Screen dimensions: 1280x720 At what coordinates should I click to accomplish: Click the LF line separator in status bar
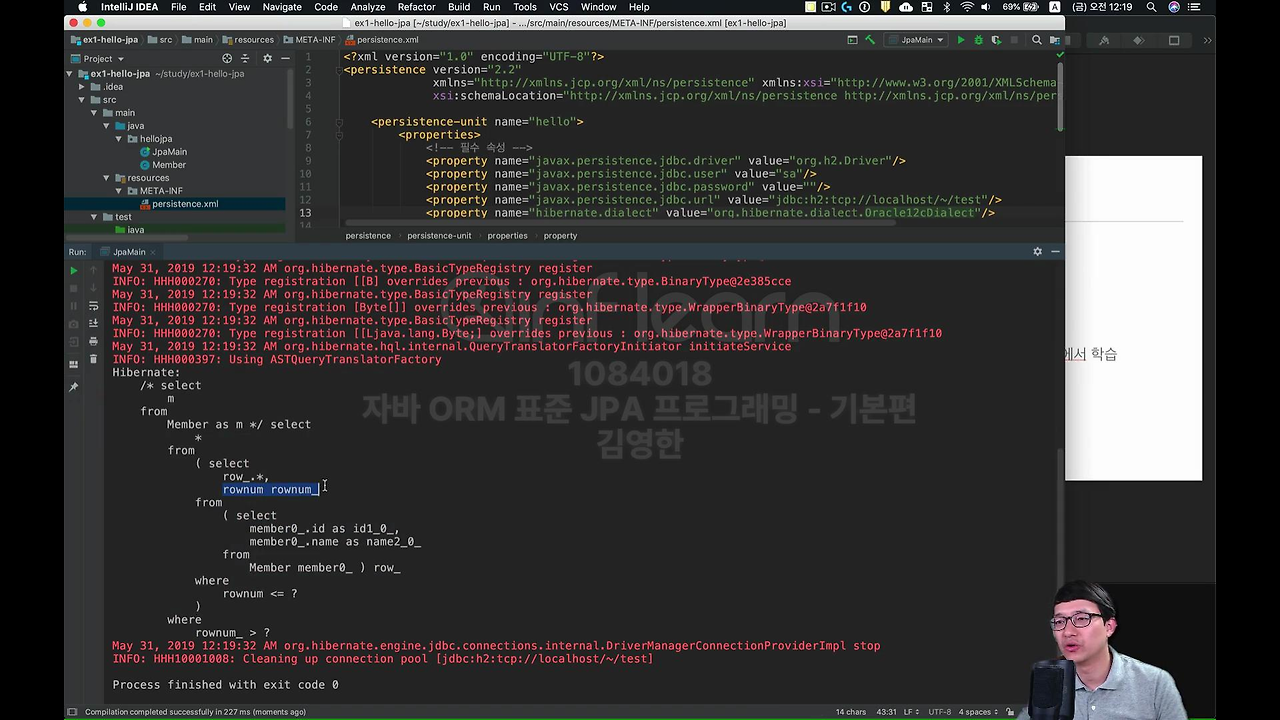click(912, 712)
